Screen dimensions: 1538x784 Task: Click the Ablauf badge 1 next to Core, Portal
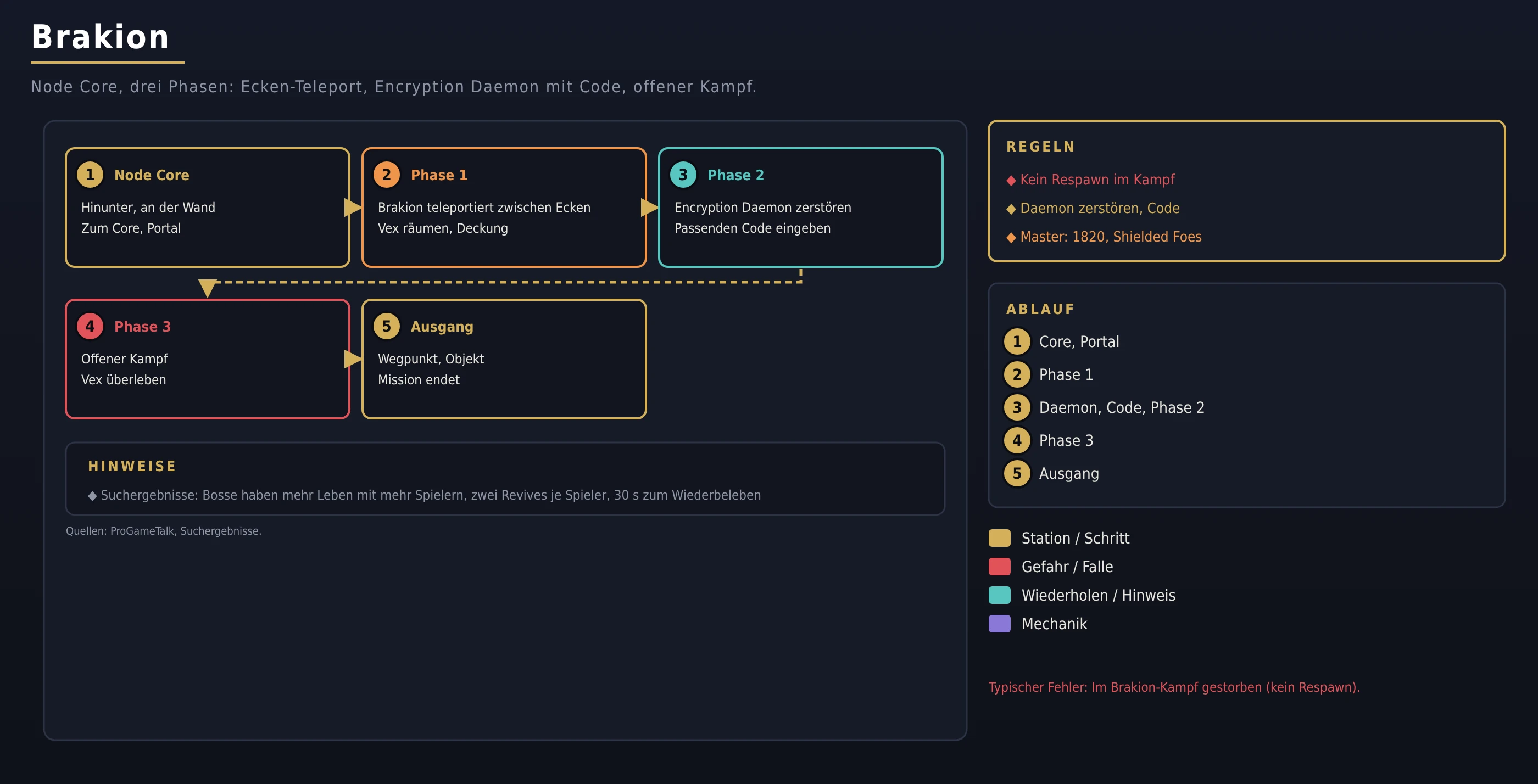click(x=1017, y=342)
